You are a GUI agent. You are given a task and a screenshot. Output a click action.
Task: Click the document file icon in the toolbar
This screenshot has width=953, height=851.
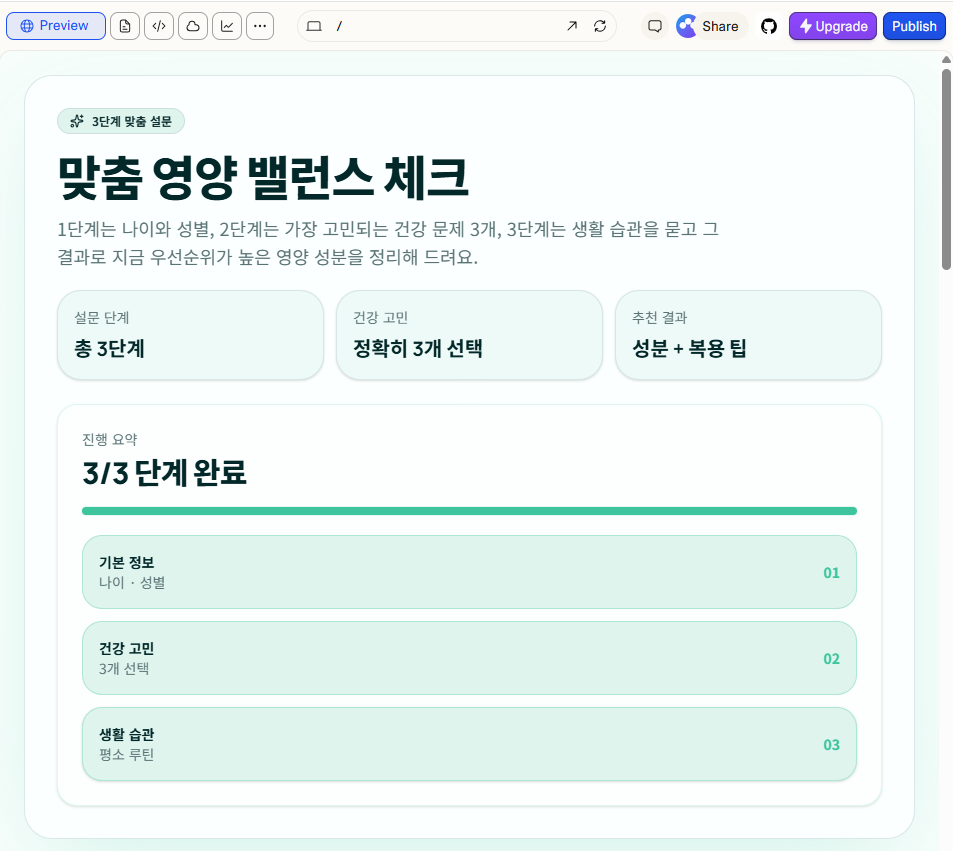point(124,26)
